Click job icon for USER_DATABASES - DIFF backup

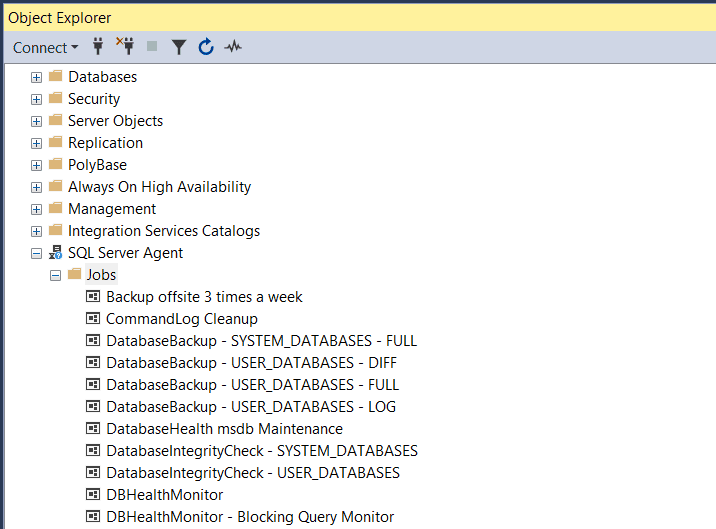coord(93,362)
